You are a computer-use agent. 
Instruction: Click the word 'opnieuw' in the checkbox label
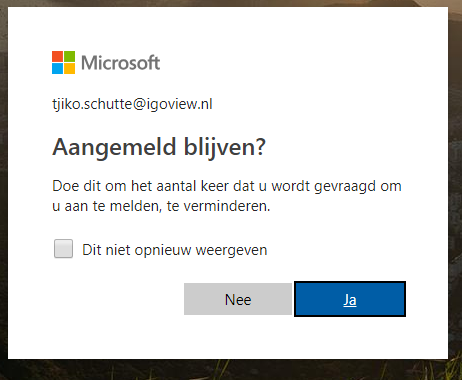tap(163, 251)
